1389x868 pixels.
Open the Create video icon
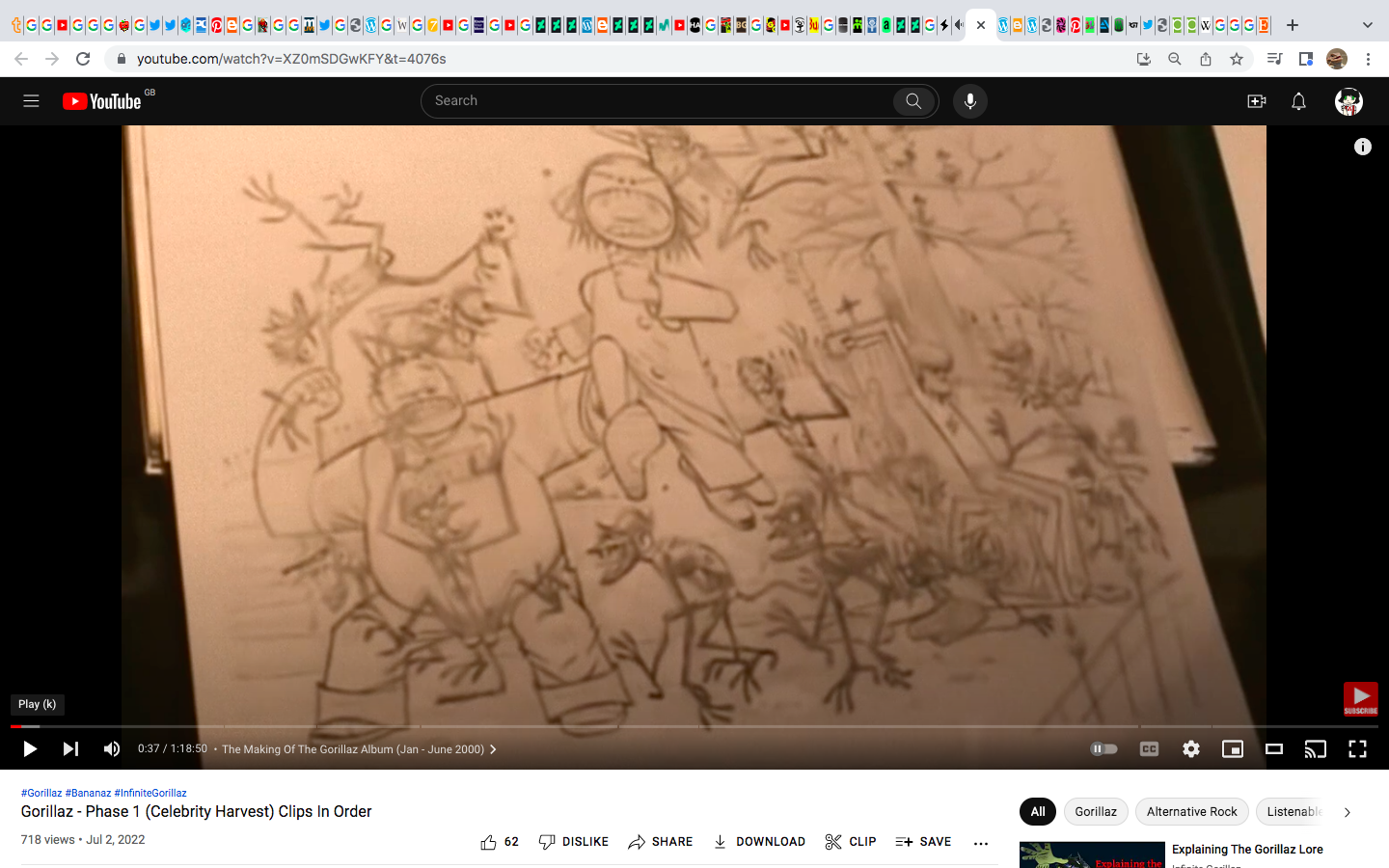click(1256, 101)
